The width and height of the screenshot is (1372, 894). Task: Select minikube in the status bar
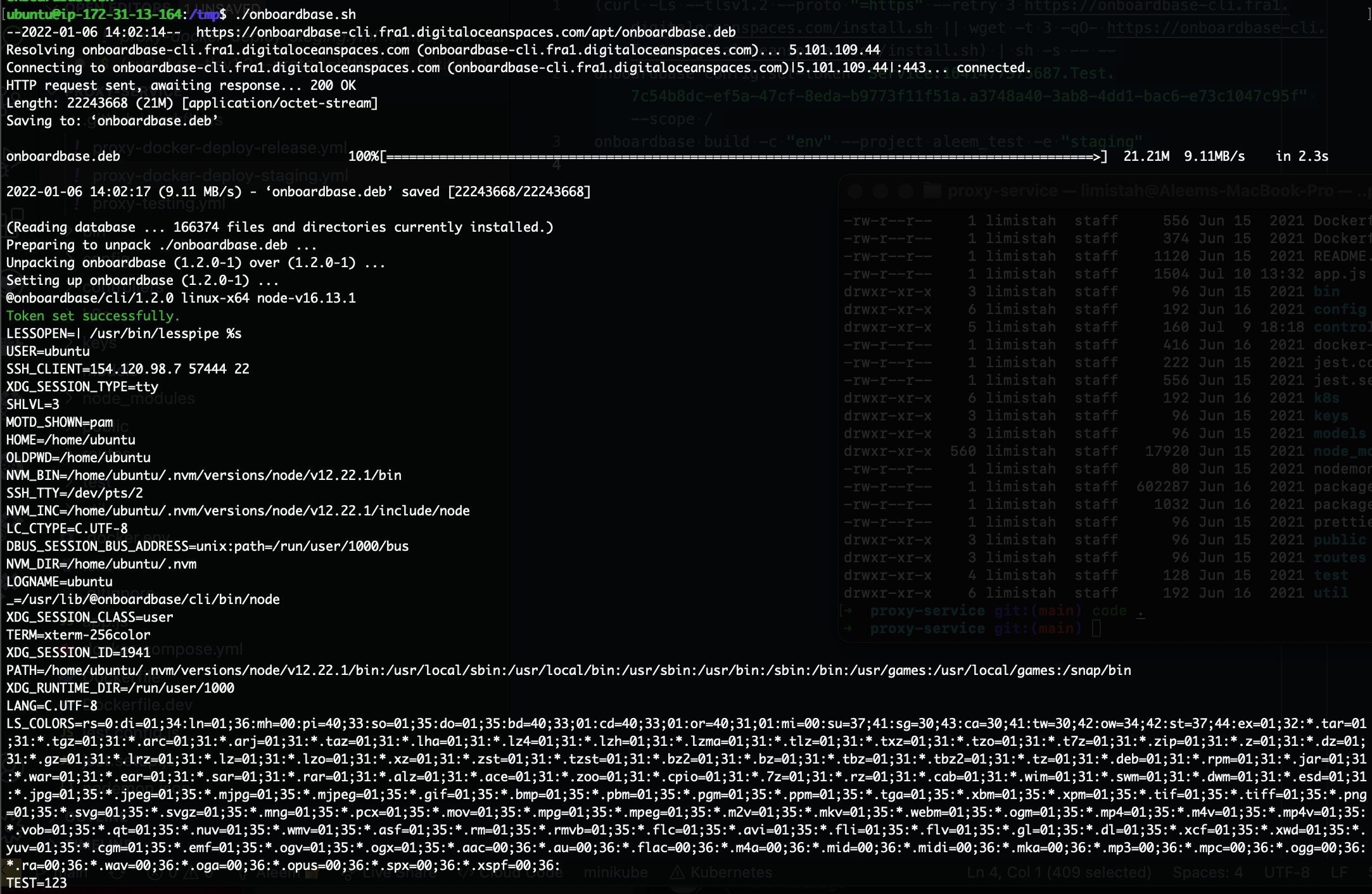(x=615, y=872)
